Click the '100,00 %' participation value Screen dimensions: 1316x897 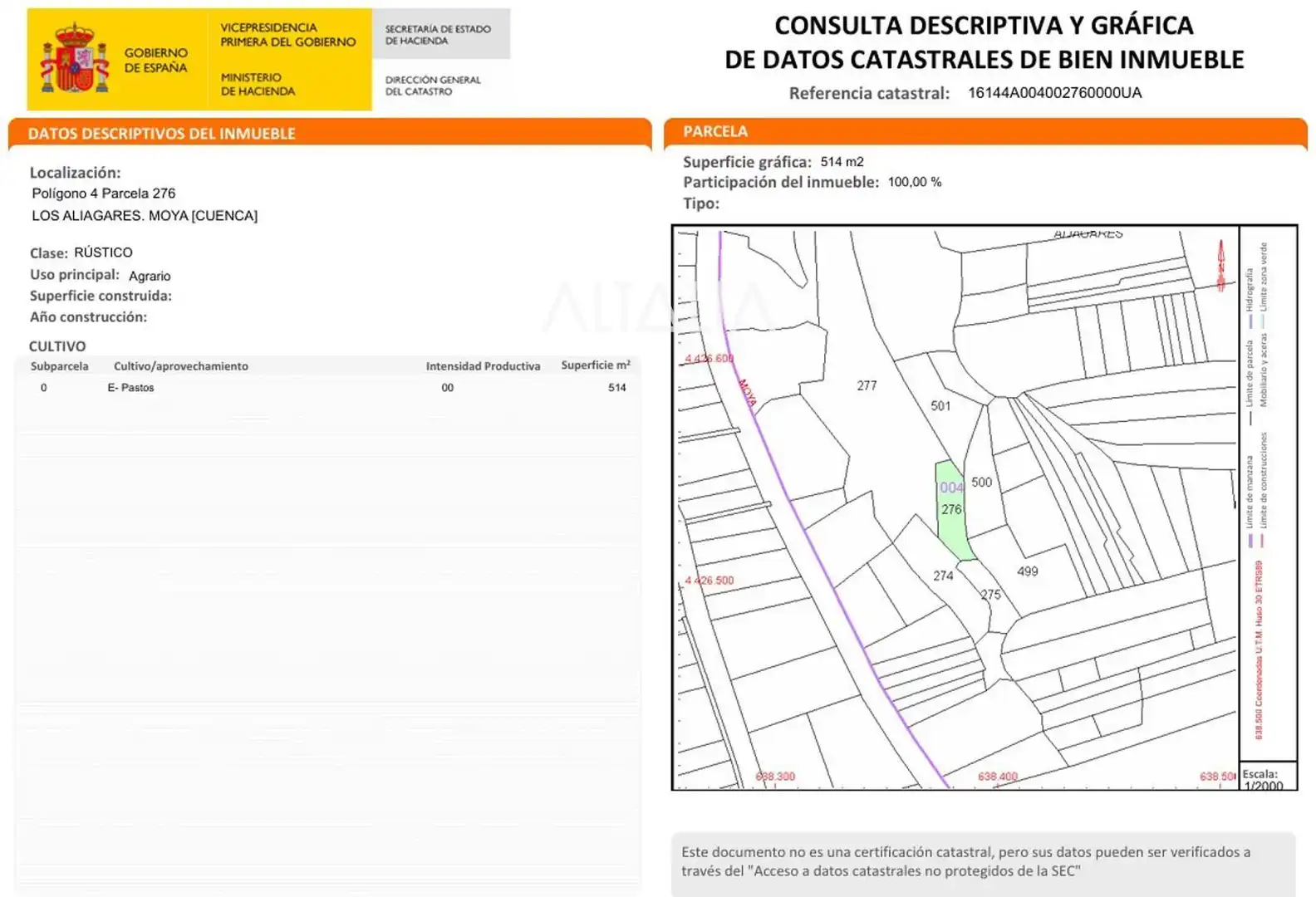tap(915, 182)
